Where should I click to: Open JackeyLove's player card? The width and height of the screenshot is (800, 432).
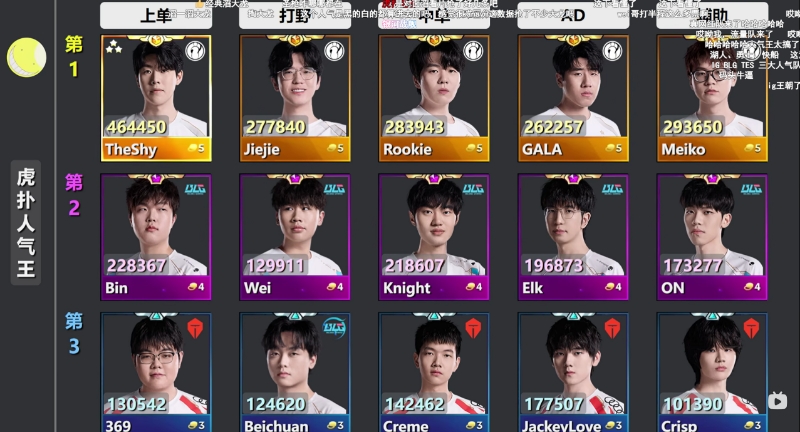[573, 372]
